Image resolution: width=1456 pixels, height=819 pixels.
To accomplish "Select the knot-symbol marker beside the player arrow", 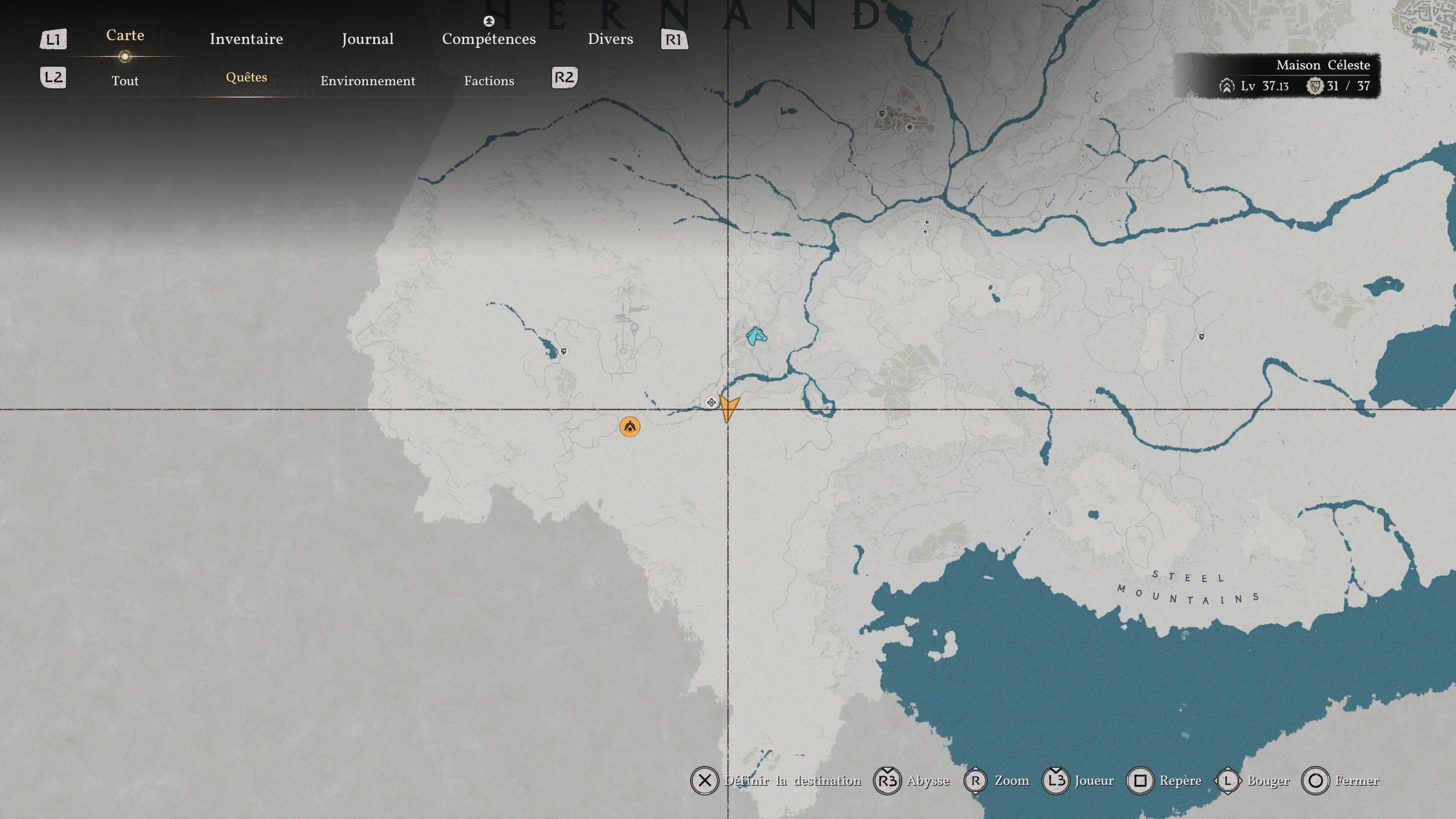I will pos(711,402).
